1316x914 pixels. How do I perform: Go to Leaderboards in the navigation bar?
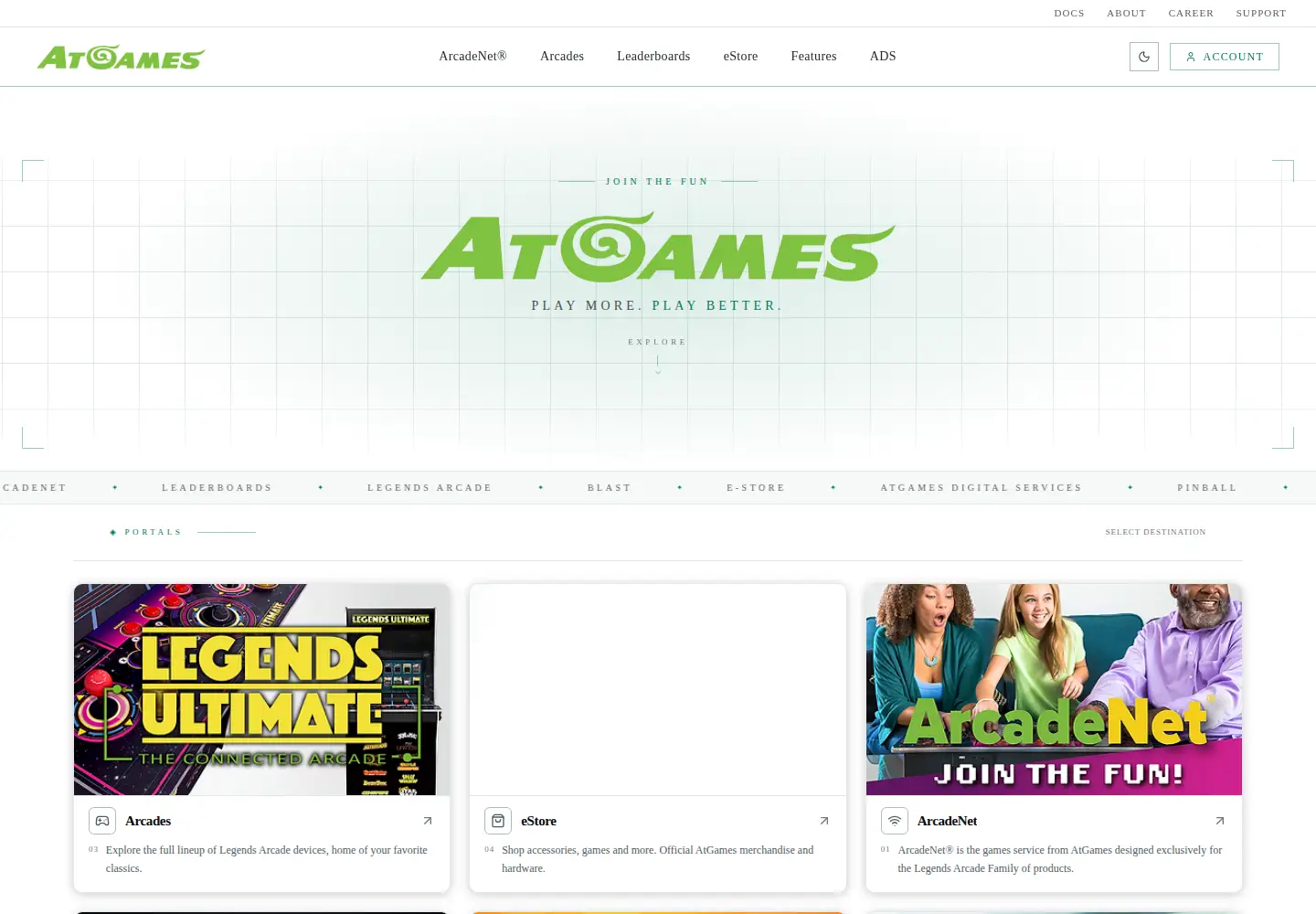pos(653,57)
